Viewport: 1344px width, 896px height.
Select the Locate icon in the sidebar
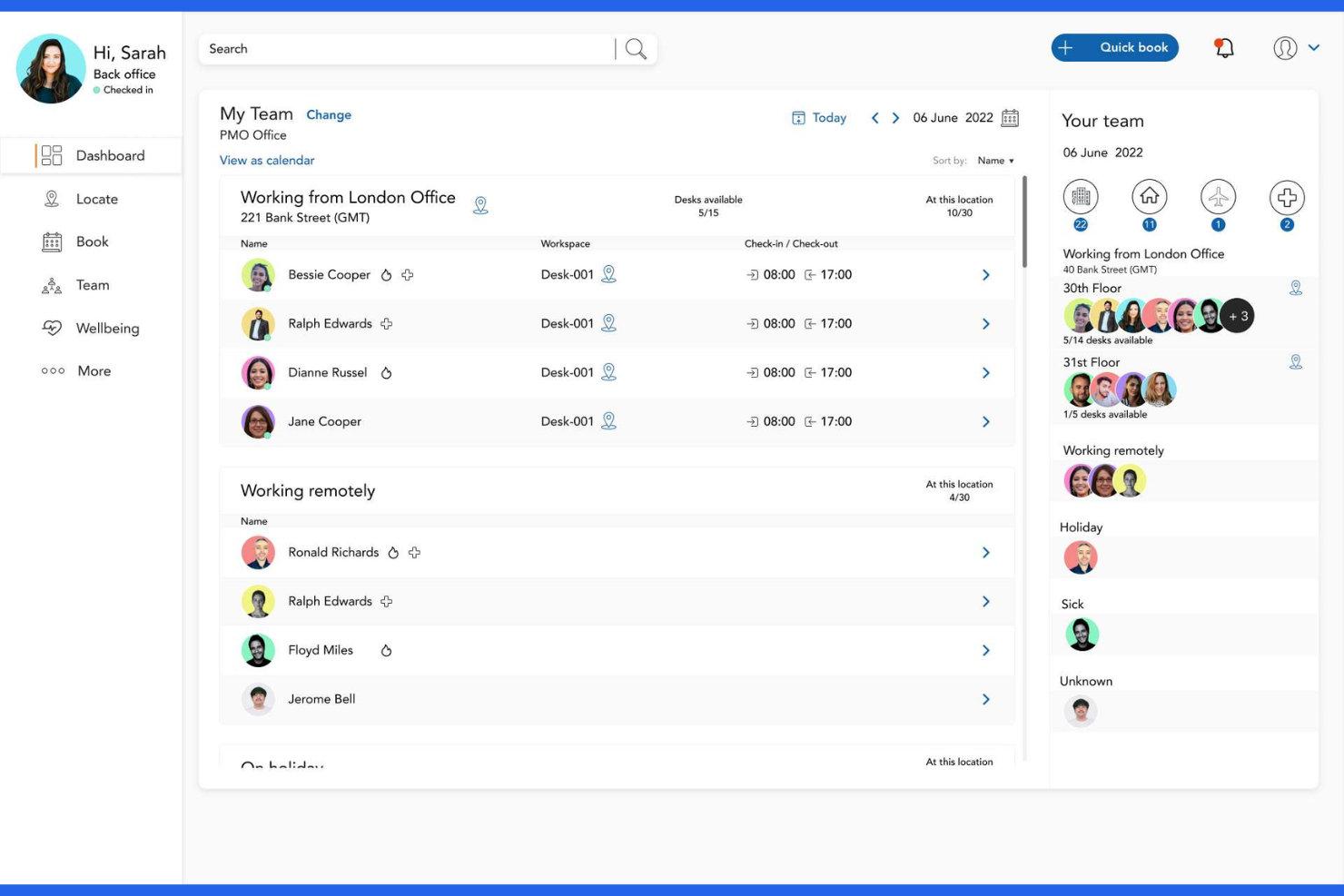[53, 199]
